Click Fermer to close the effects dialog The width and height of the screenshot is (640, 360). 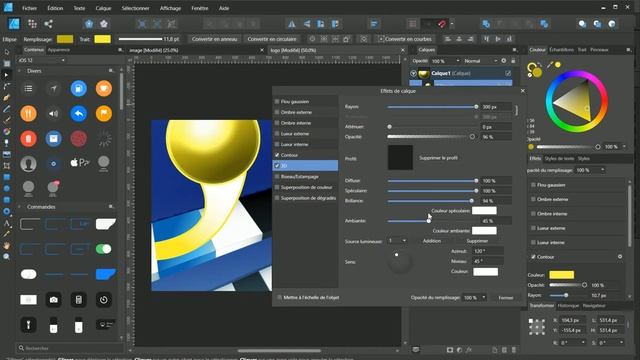[x=506, y=298]
